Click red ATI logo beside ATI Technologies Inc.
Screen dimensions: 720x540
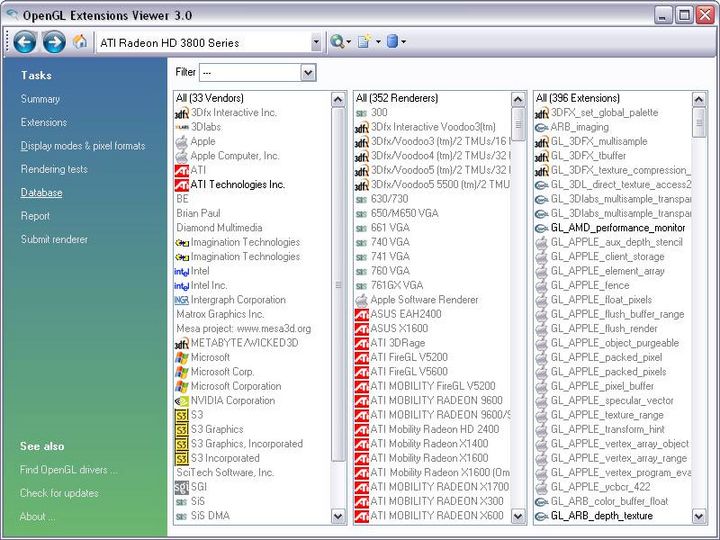182,185
